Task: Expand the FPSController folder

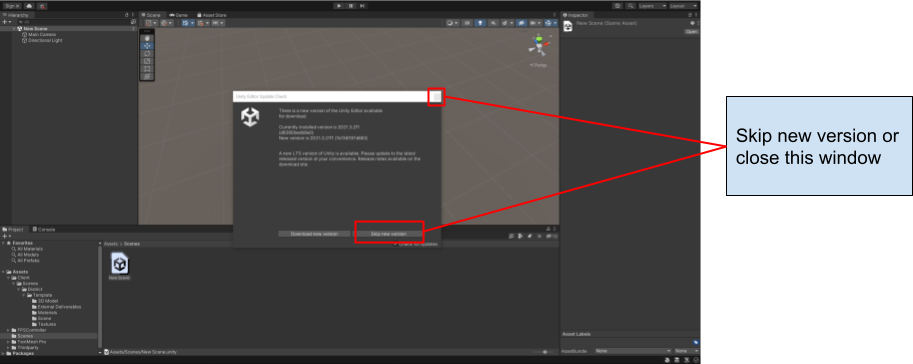Action: pos(8,330)
